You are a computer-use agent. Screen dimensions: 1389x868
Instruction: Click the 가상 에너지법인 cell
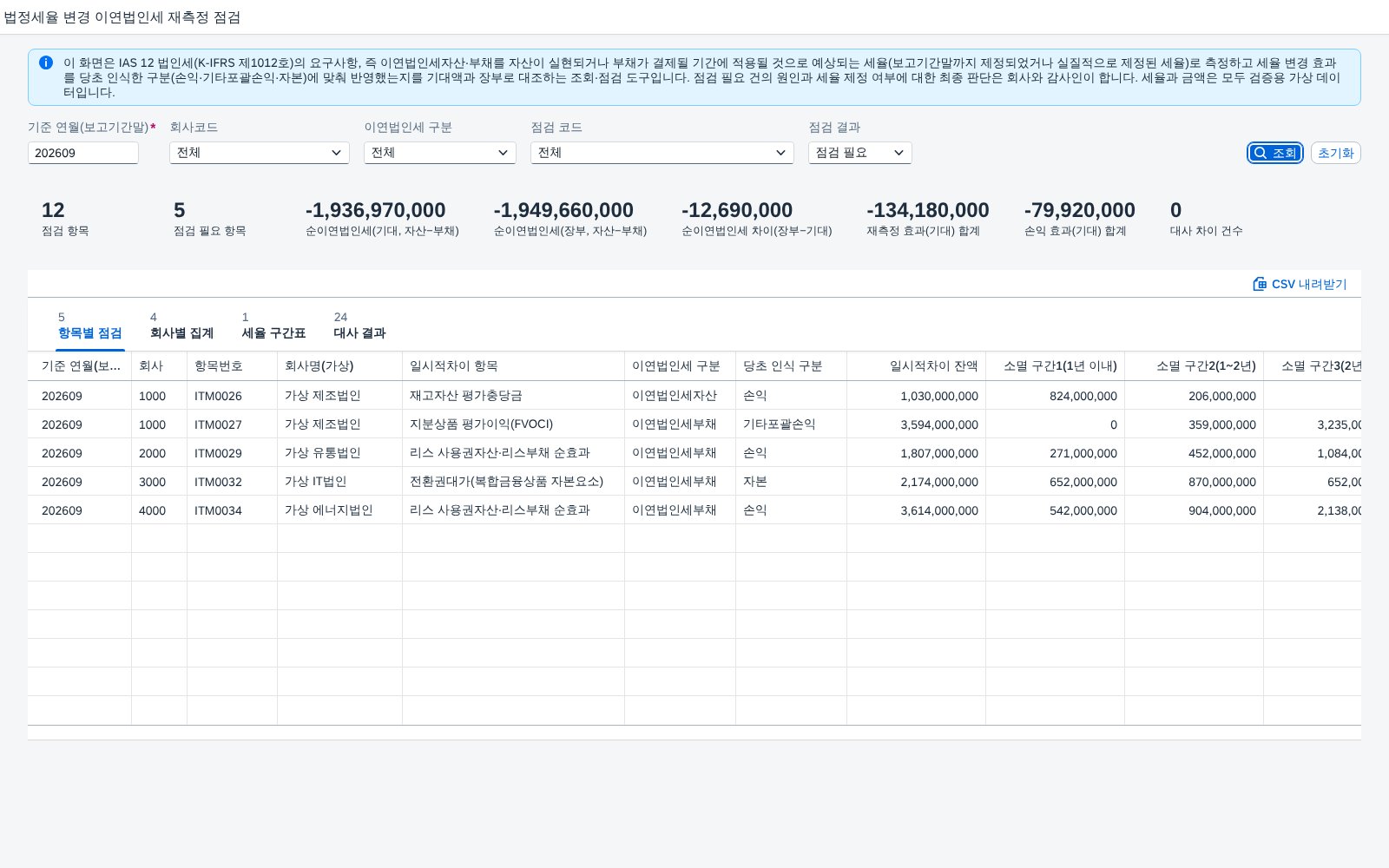pos(339,510)
